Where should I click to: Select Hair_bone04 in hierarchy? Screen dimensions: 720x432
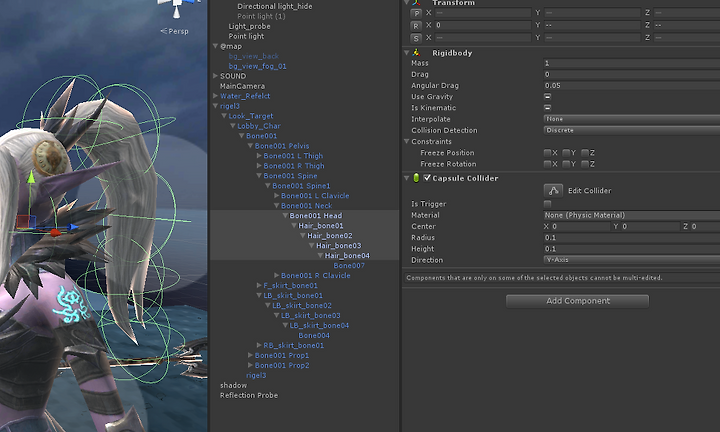[x=347, y=255]
